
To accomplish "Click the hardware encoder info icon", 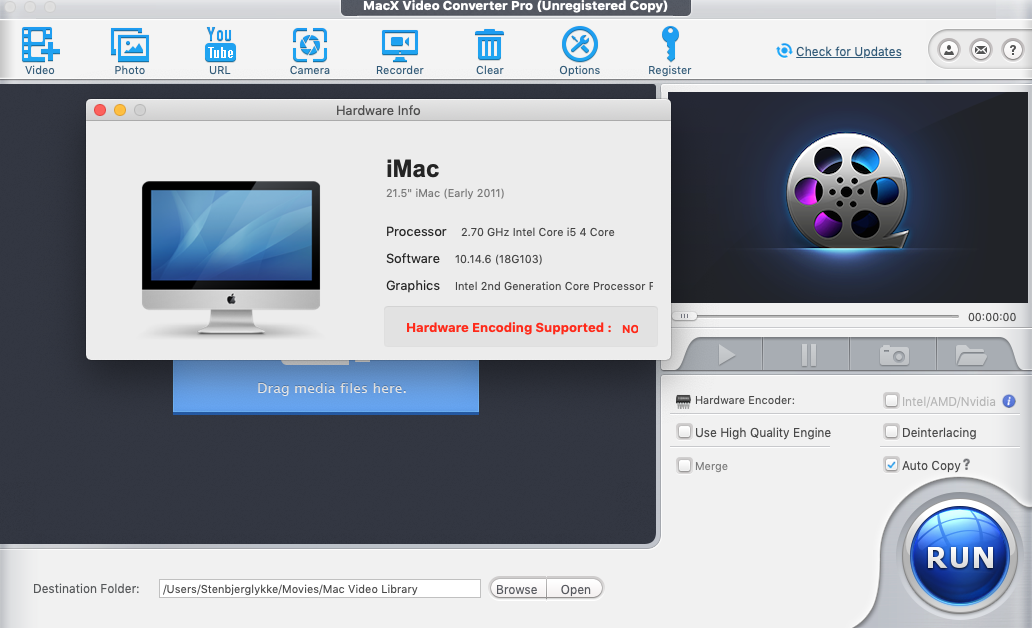I will tap(1009, 401).
